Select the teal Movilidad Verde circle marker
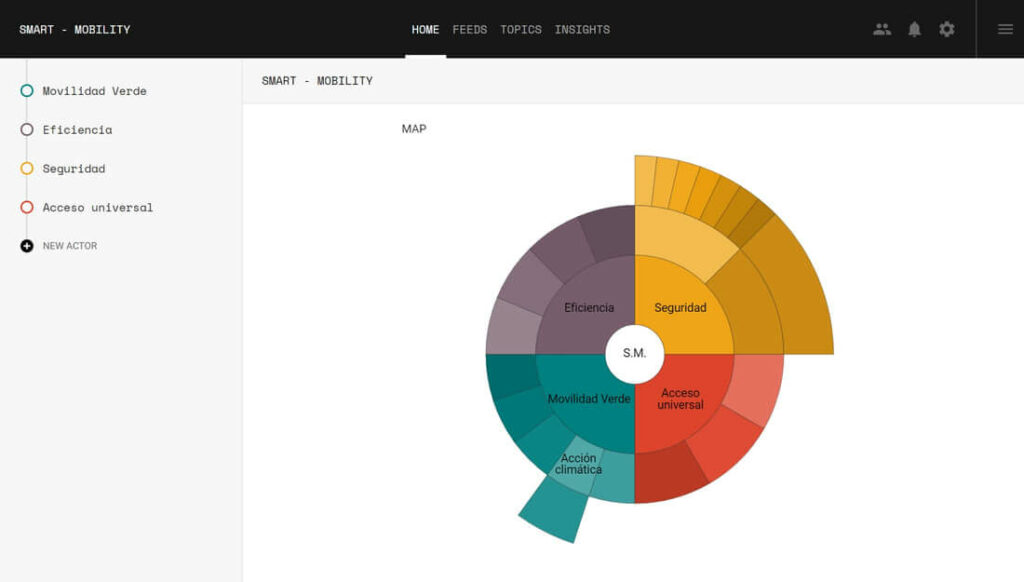The image size is (1024, 582). click(x=27, y=91)
